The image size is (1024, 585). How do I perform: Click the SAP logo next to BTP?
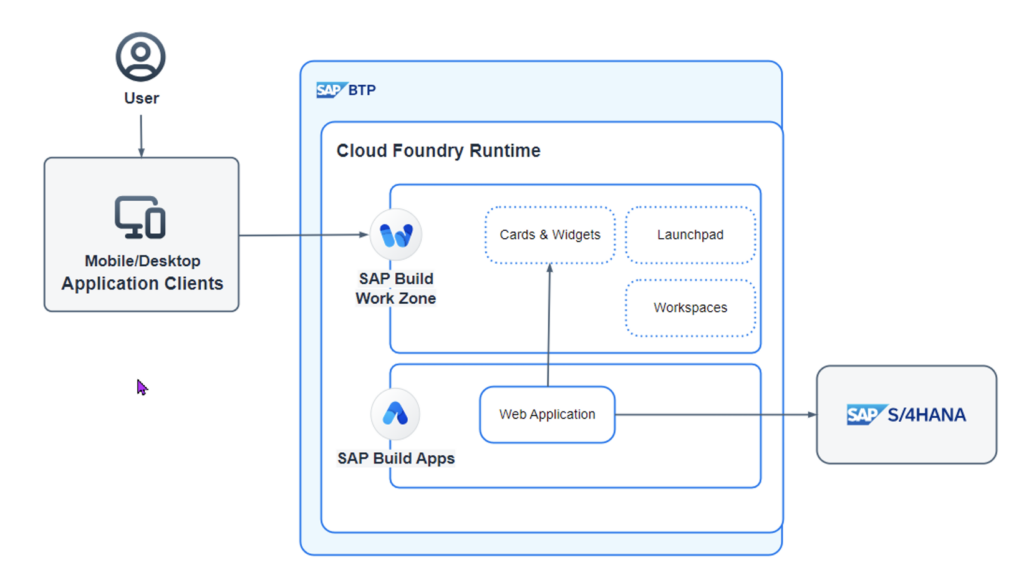point(330,91)
